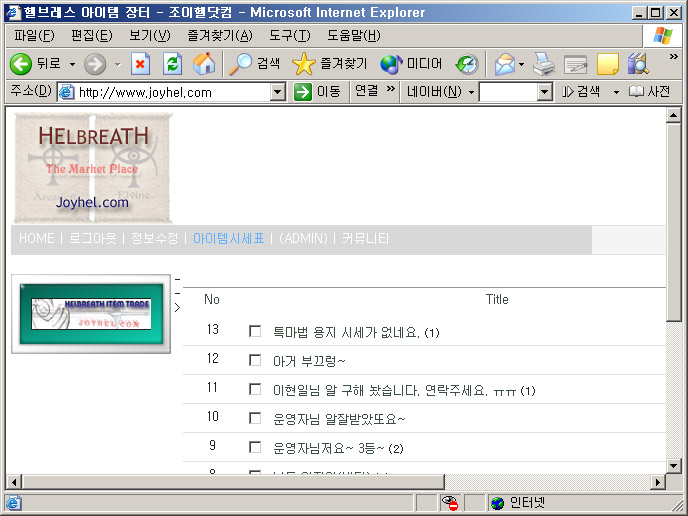Click the horizontal scrollbar track at page bottom
Viewport: 688px width, 516px height.
pos(400,482)
